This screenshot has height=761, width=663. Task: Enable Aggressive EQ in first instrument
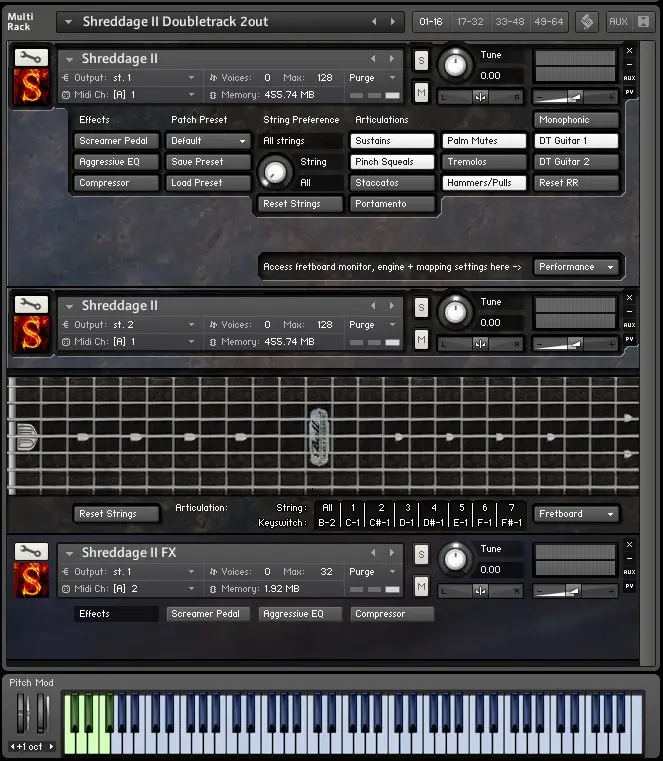(x=116, y=162)
